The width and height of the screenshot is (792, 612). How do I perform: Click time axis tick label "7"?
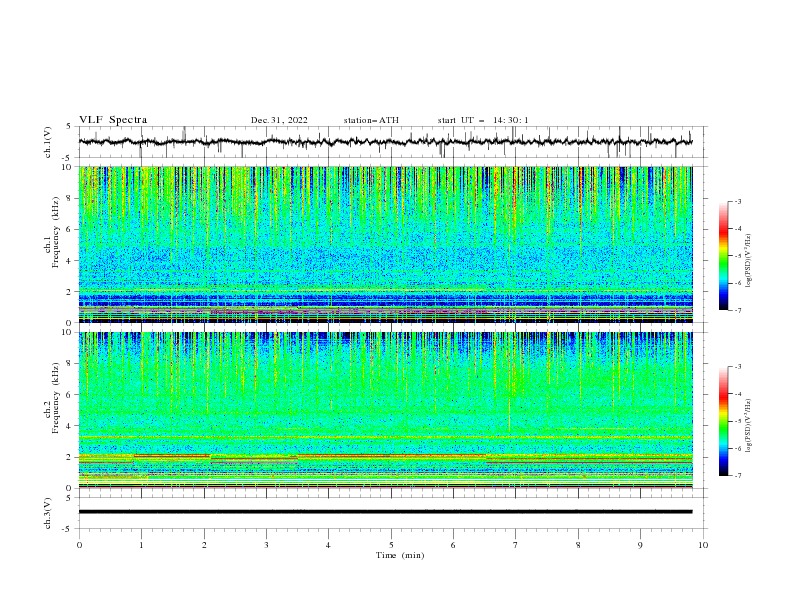(x=516, y=545)
